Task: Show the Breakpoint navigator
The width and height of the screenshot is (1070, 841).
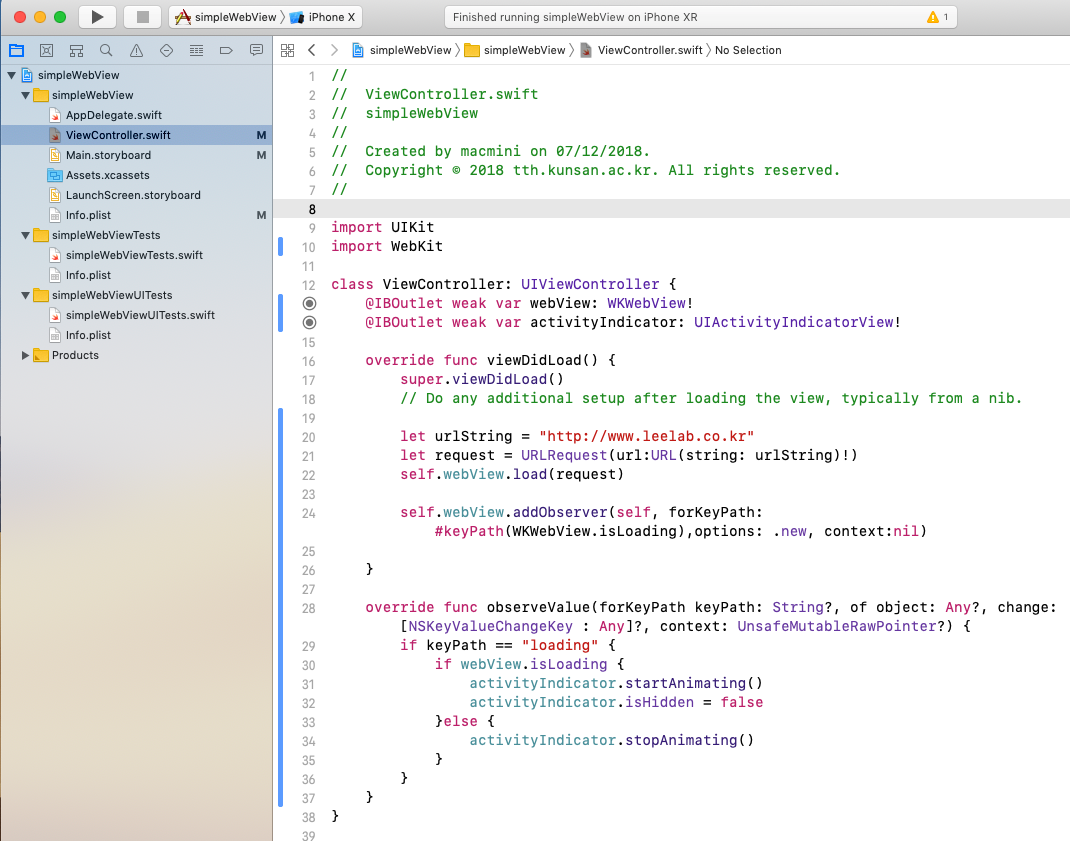Action: click(226, 50)
